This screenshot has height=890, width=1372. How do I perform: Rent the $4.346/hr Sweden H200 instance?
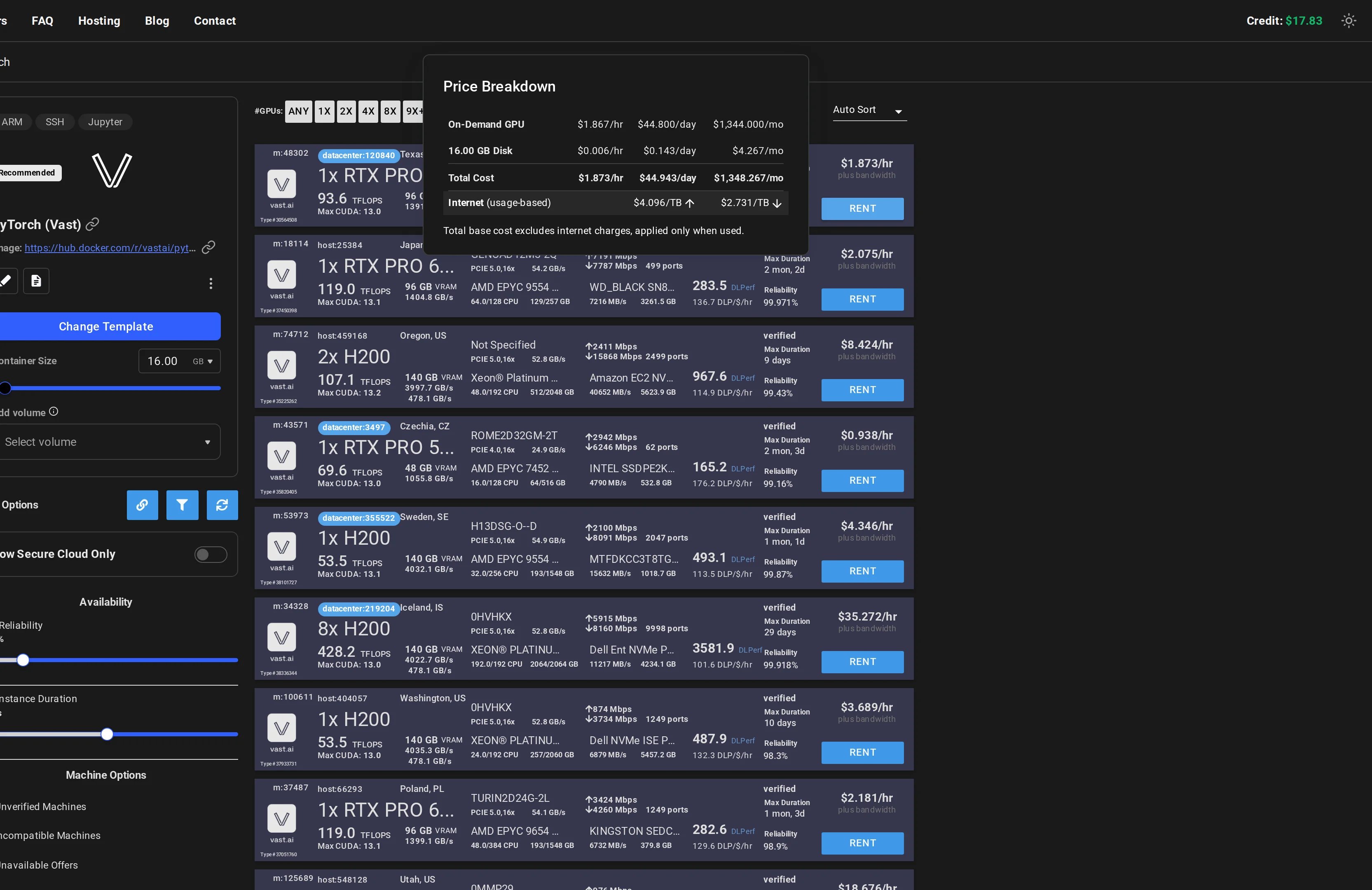[862, 571]
